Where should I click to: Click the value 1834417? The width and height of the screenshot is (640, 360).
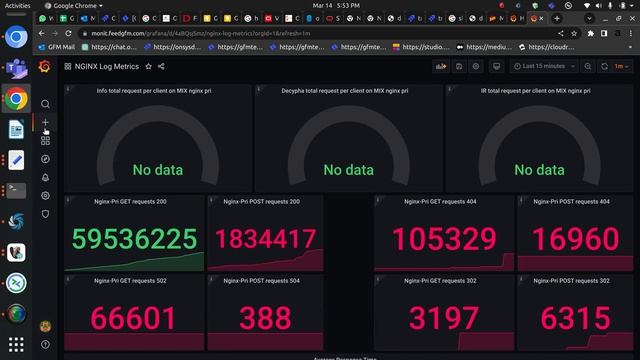(x=266, y=239)
